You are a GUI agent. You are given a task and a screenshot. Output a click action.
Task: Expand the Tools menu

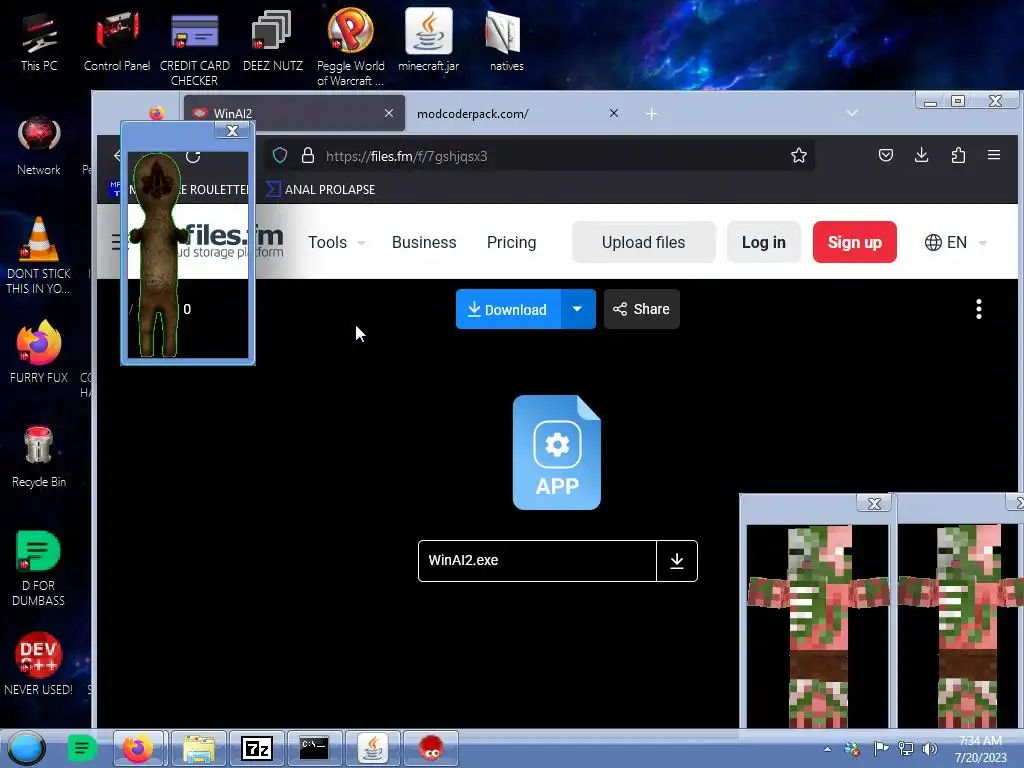[336, 242]
